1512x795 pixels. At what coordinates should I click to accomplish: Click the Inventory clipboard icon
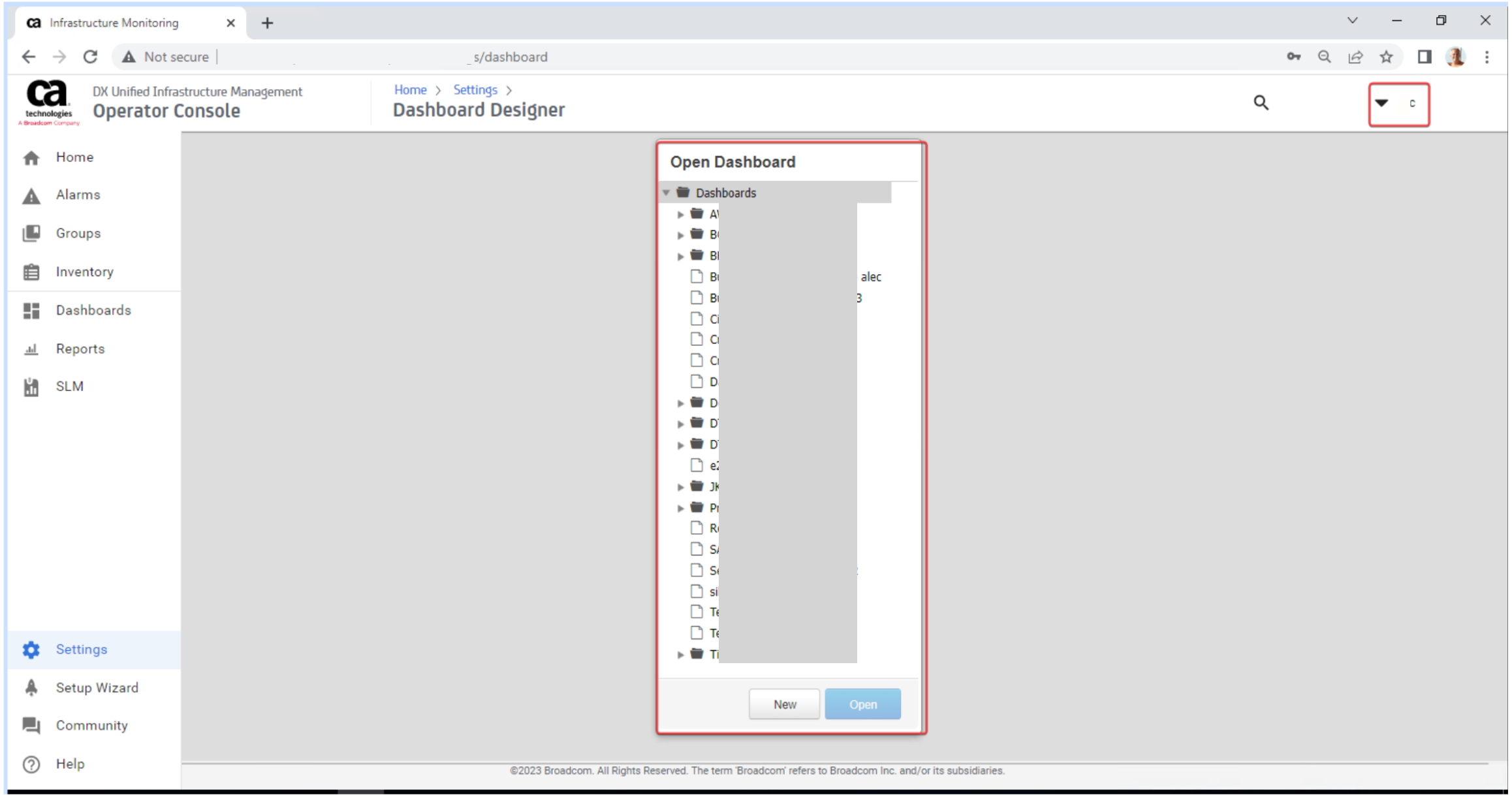31,272
